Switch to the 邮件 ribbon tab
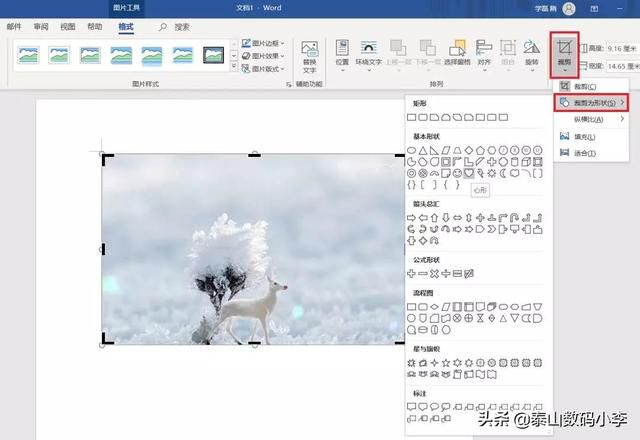Screen dimensions: 640x440 coord(14,27)
